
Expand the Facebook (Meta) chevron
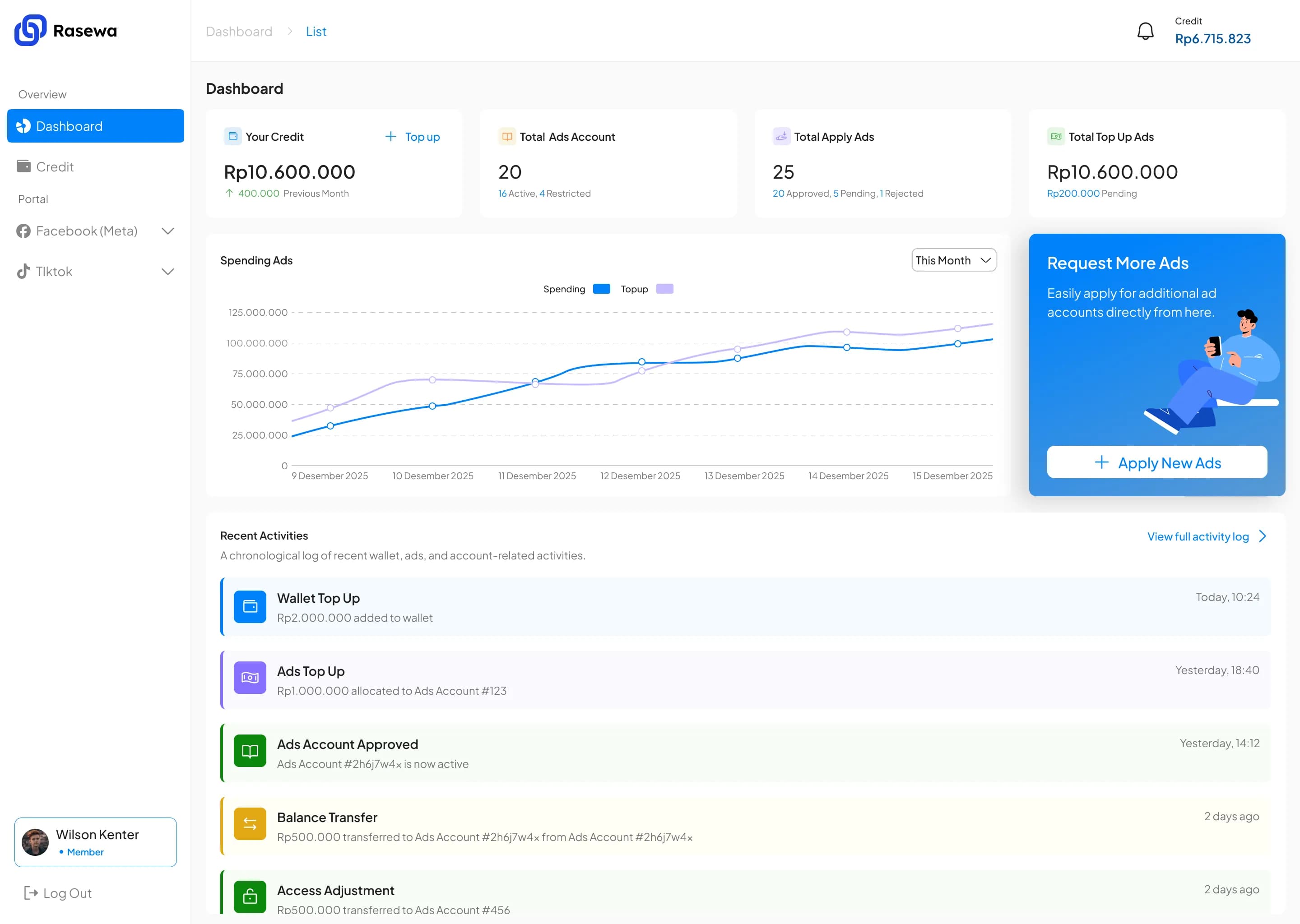[x=168, y=231]
